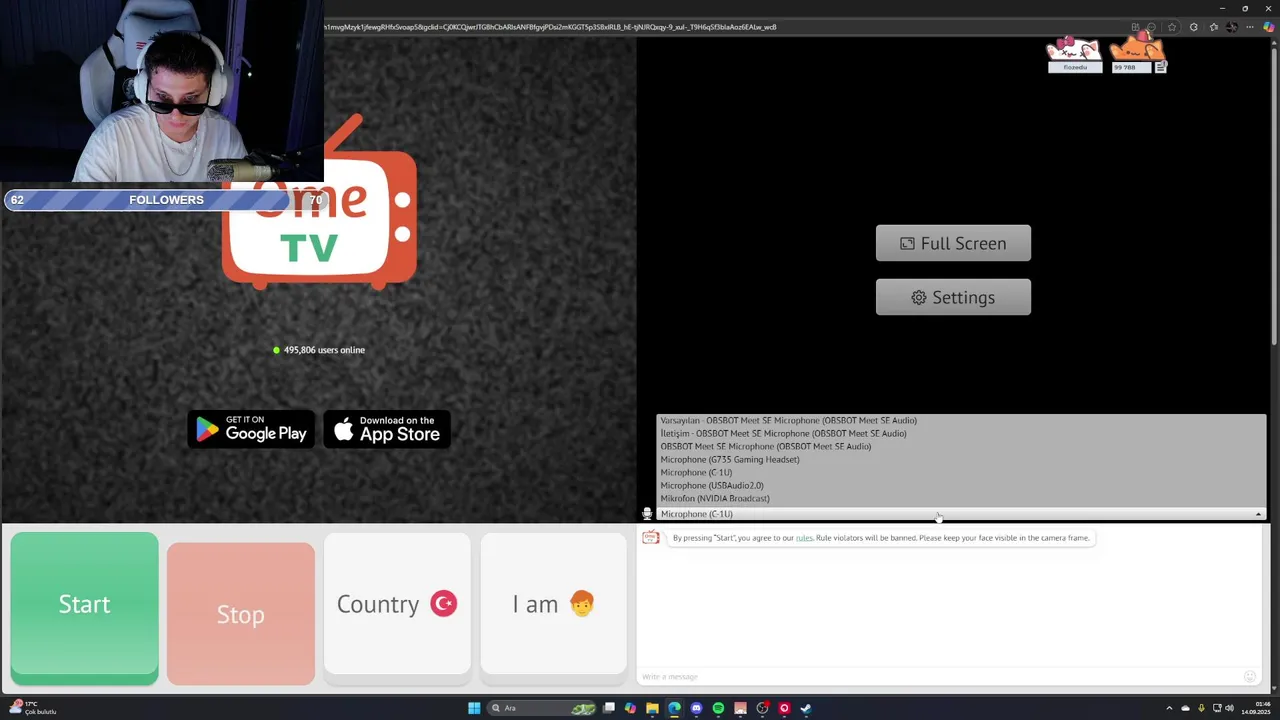The height and width of the screenshot is (720, 1280).
Task: Open Steam from the taskbar
Action: [806, 708]
